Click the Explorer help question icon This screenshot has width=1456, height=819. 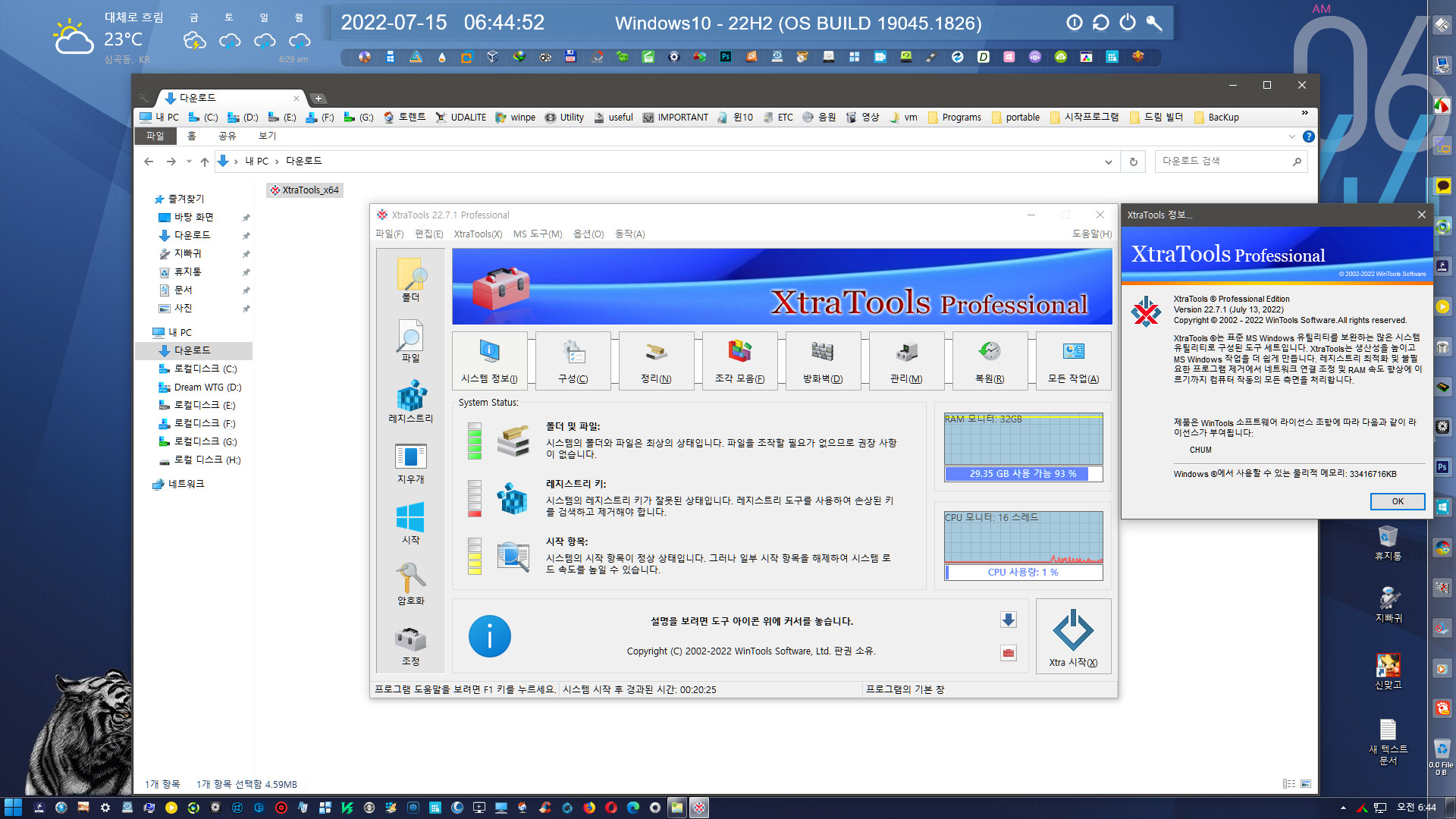[x=1308, y=136]
